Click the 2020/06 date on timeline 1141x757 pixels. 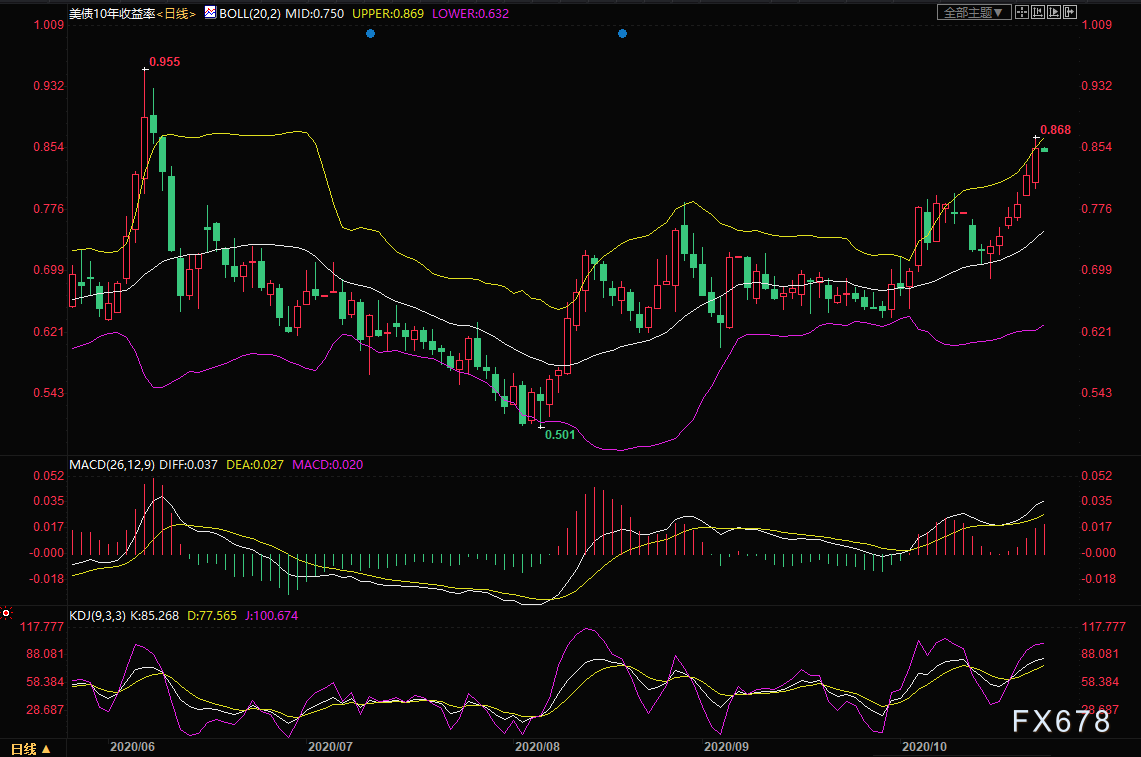coord(132,747)
